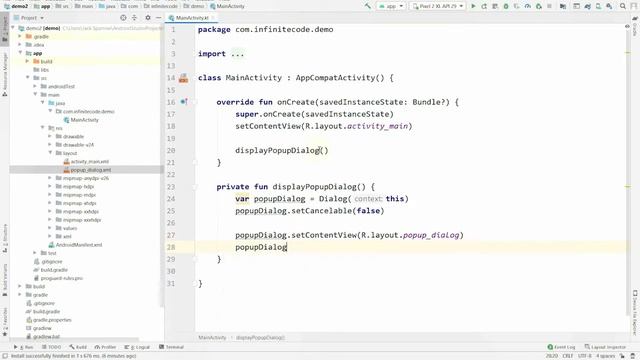Viewport: 640px width, 360px height.
Task: Open the Terminal tool window
Action: click(171, 347)
